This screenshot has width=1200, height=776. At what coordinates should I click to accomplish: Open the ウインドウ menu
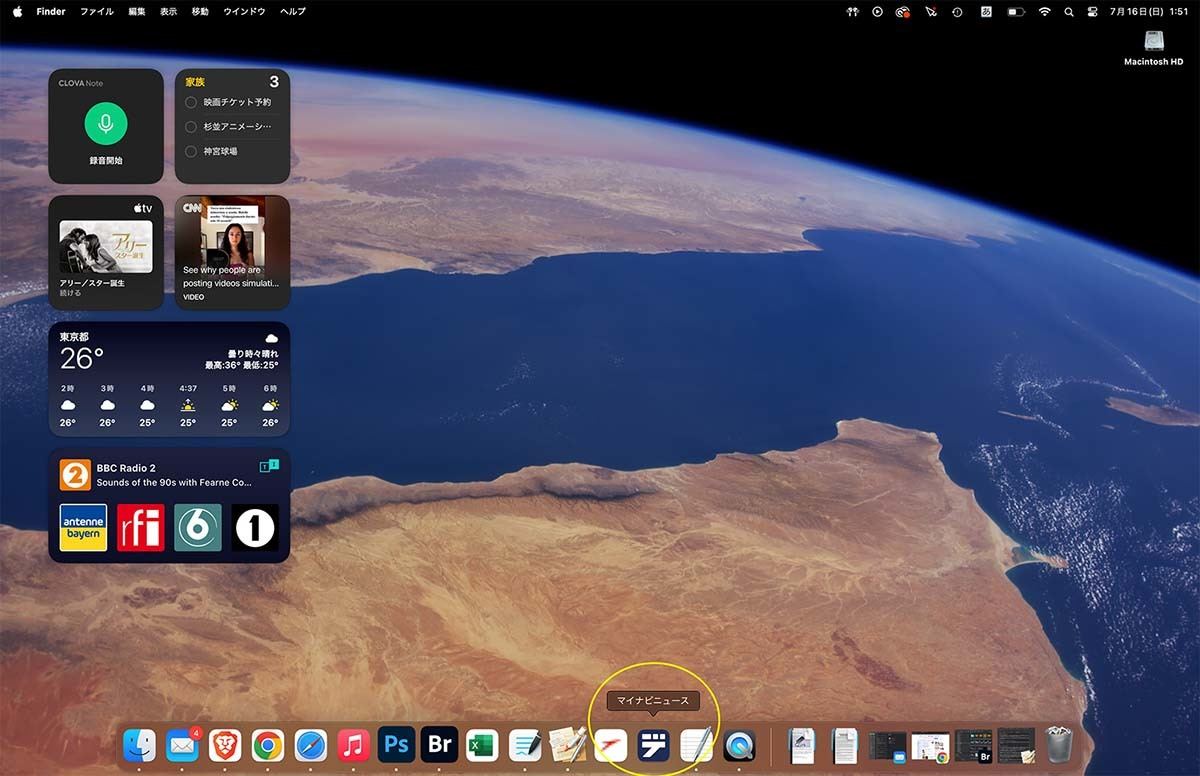244,12
